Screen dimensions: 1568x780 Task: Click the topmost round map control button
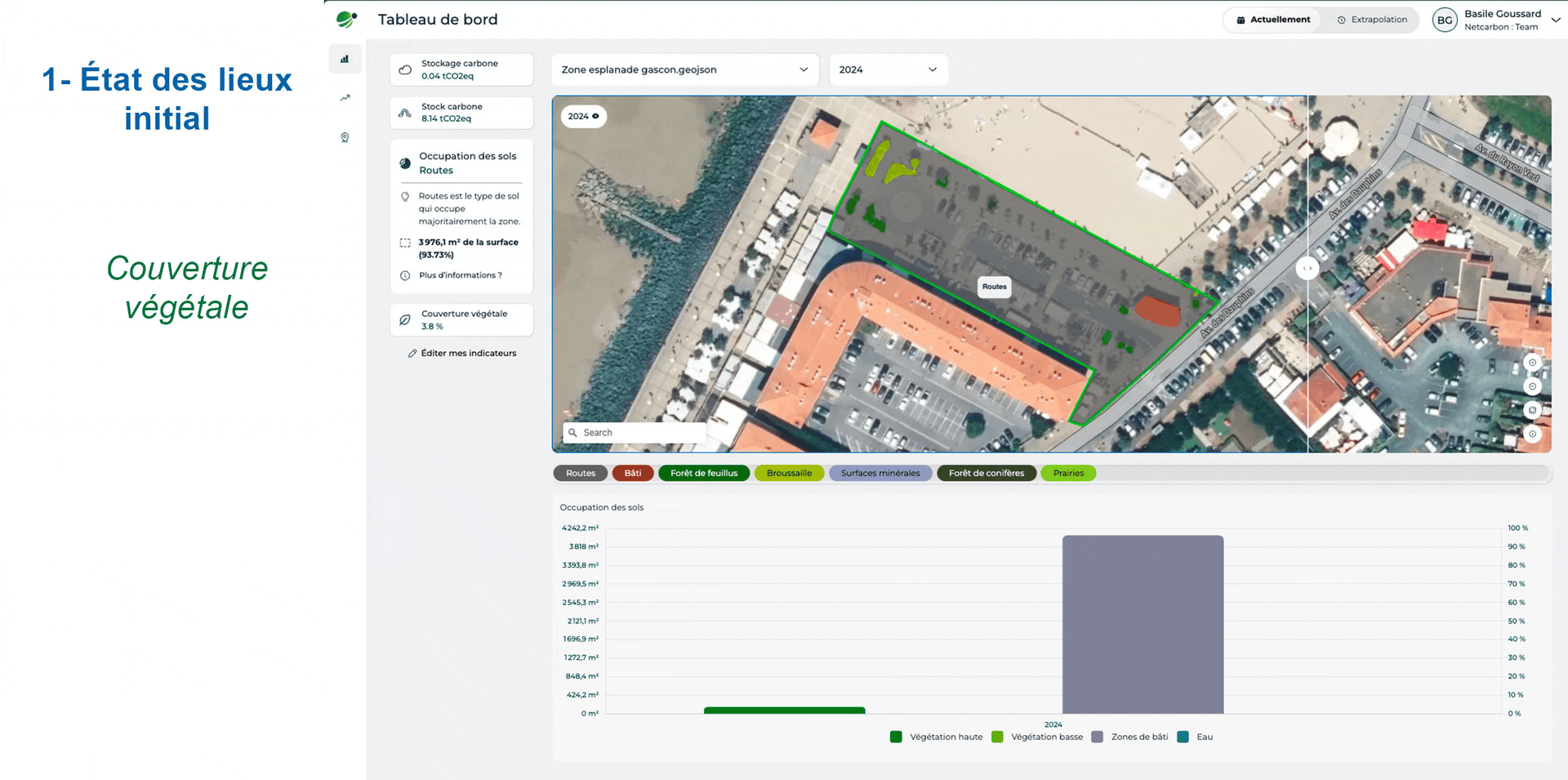(1532, 363)
